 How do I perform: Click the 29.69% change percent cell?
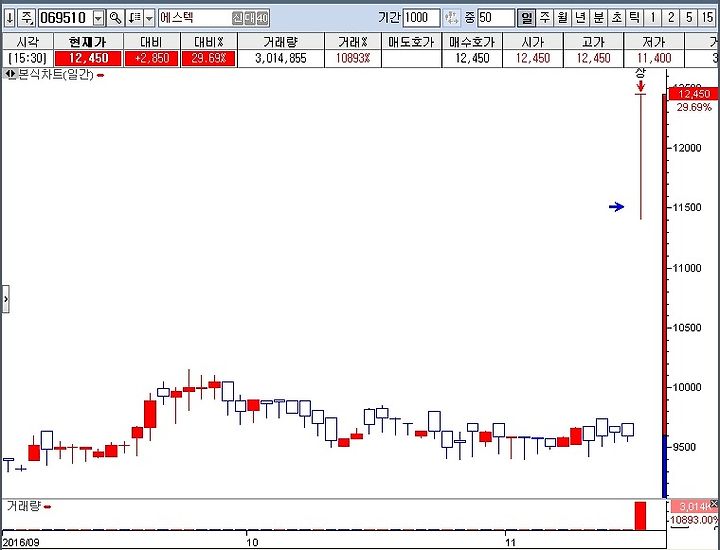pyautogui.click(x=208, y=58)
